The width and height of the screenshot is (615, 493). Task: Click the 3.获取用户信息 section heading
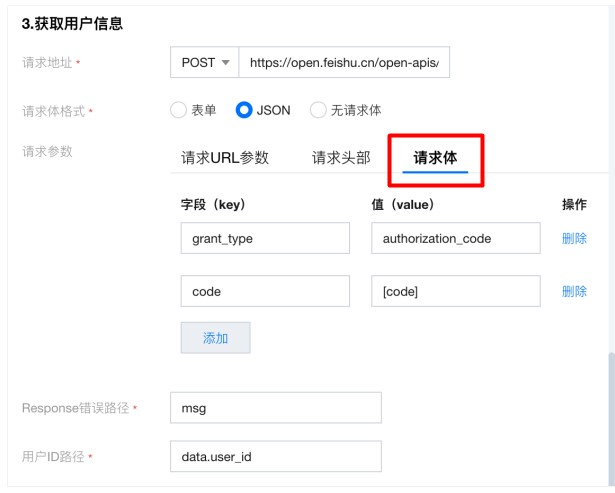[73, 24]
